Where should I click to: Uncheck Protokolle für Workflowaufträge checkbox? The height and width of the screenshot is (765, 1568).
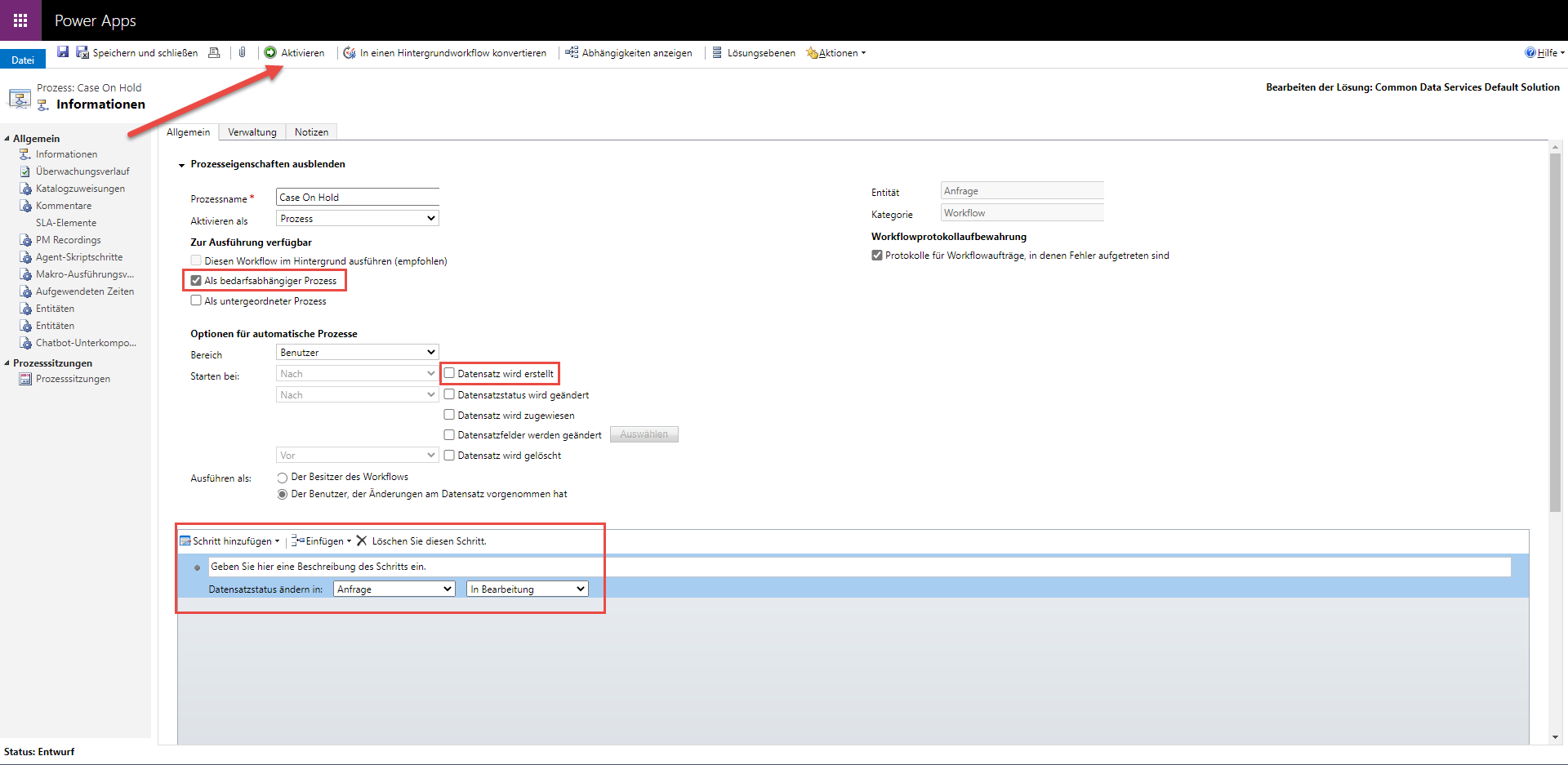[877, 256]
